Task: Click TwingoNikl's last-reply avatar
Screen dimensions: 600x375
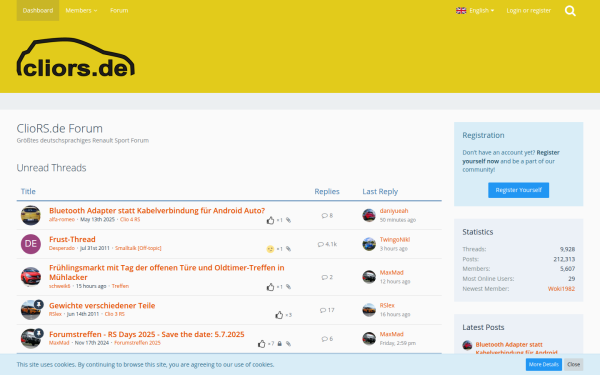Action: [x=369, y=244]
